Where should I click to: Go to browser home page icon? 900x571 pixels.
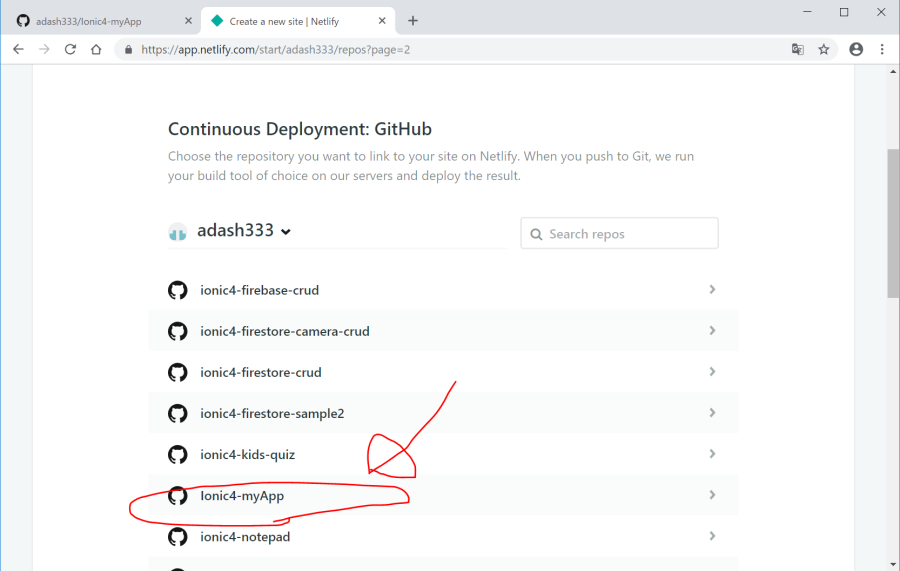[96, 49]
